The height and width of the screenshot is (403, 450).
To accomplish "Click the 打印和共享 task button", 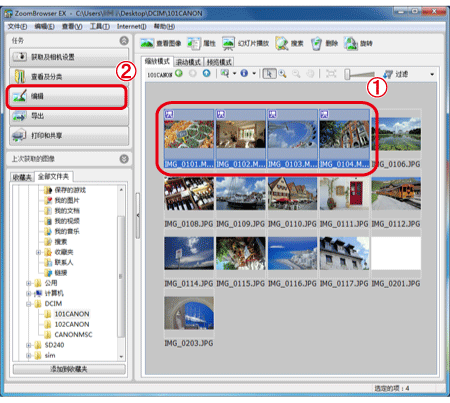I will click(x=69, y=136).
